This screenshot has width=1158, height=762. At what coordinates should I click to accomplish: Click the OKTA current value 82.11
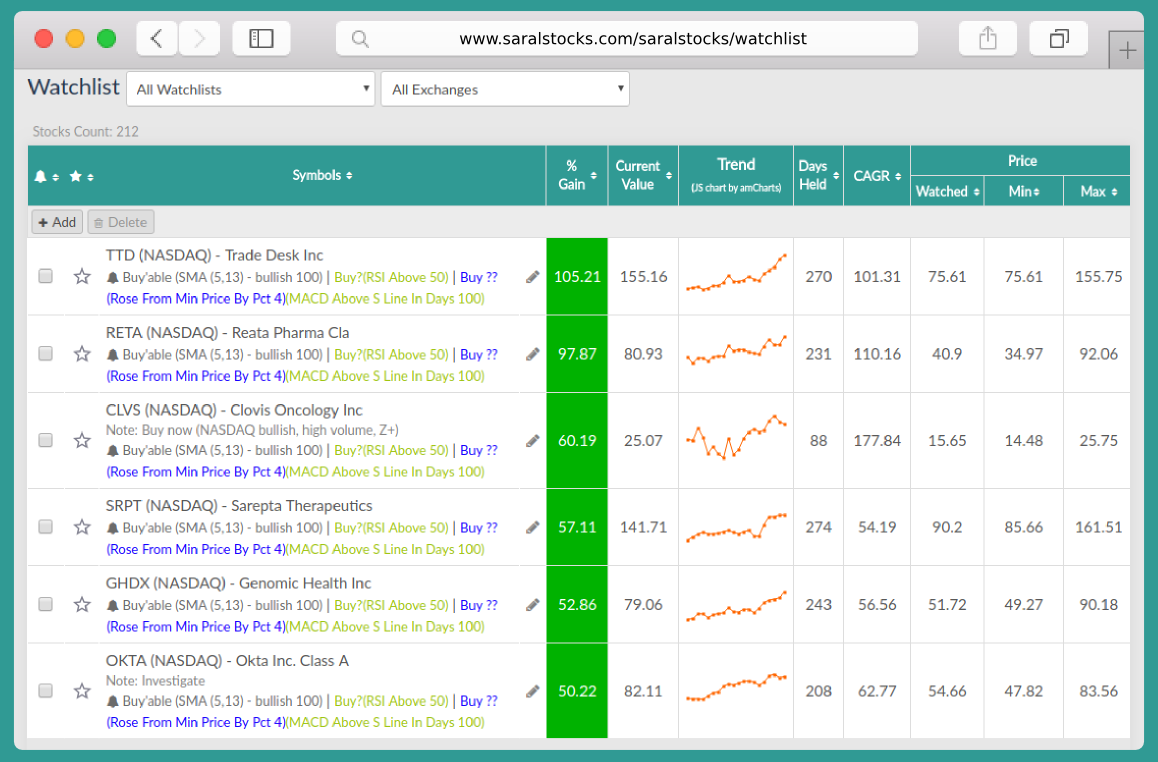643,691
